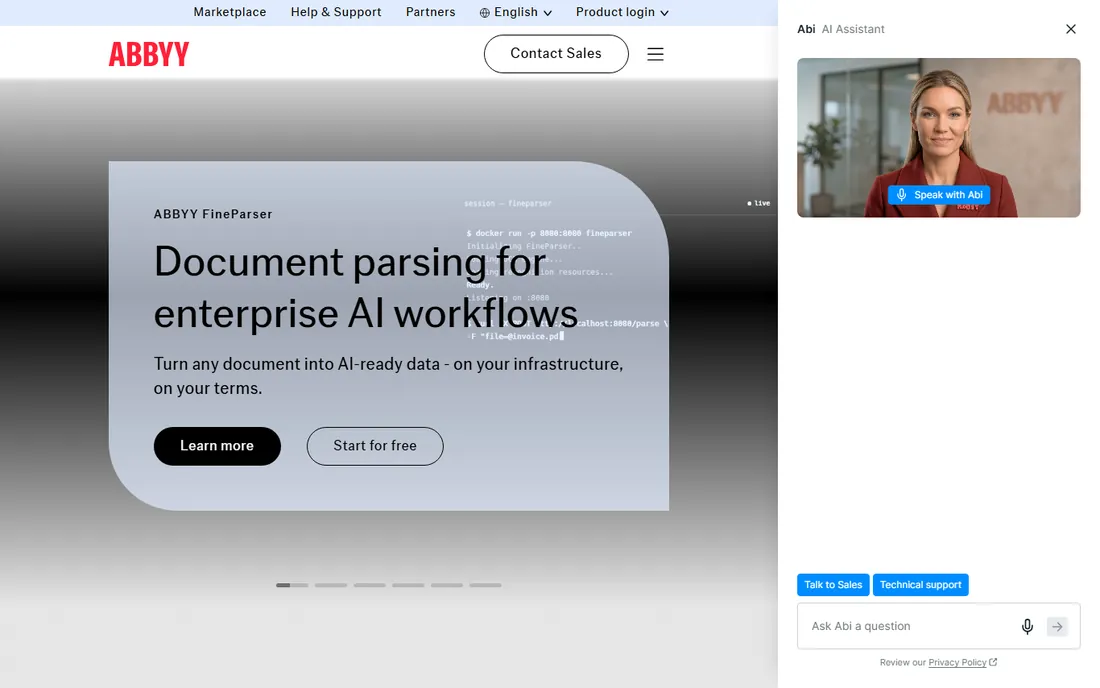
Task: Open the hamburger navigation menu
Action: coord(655,54)
